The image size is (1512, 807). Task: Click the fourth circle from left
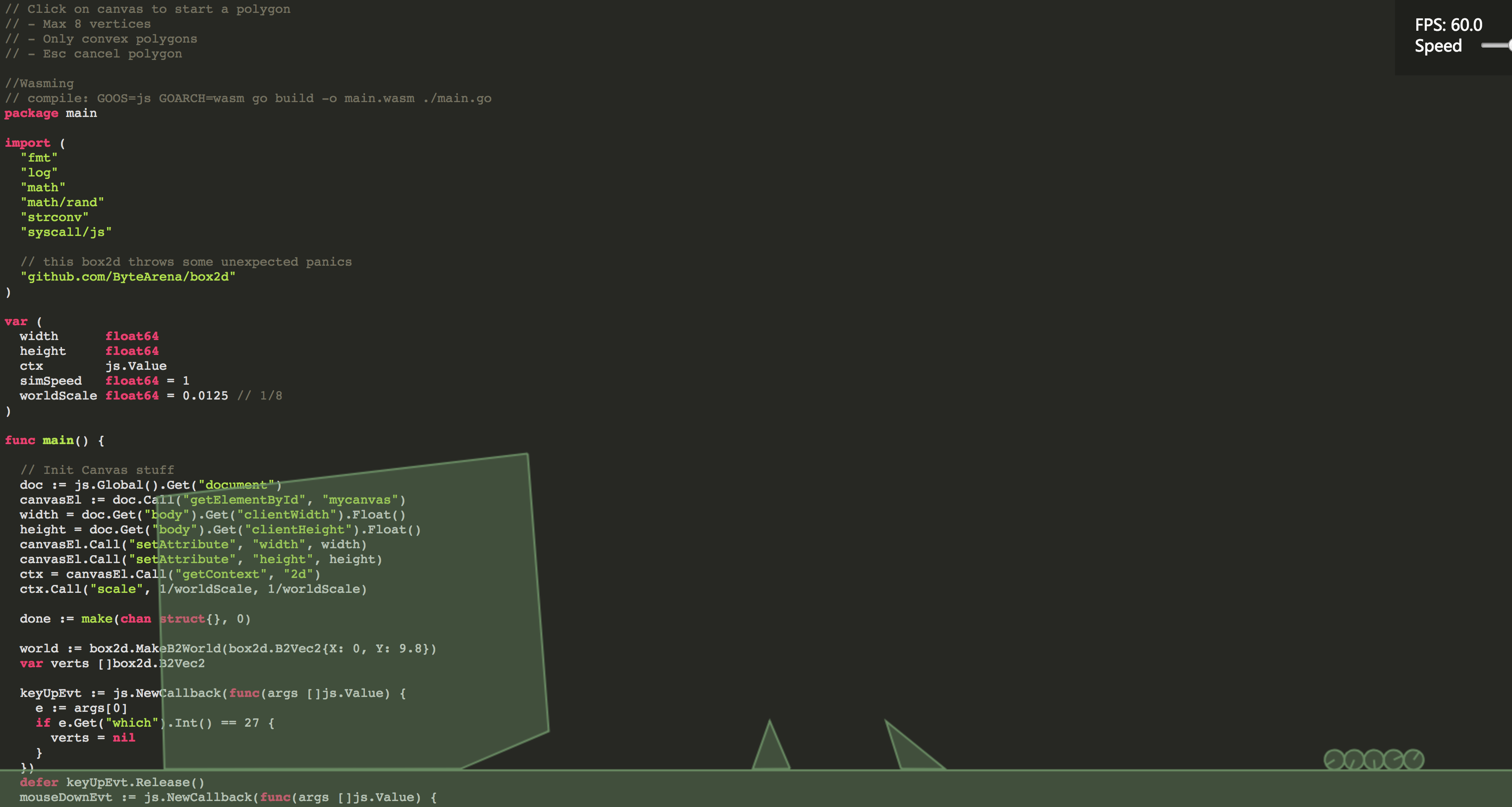pyautogui.click(x=1394, y=759)
